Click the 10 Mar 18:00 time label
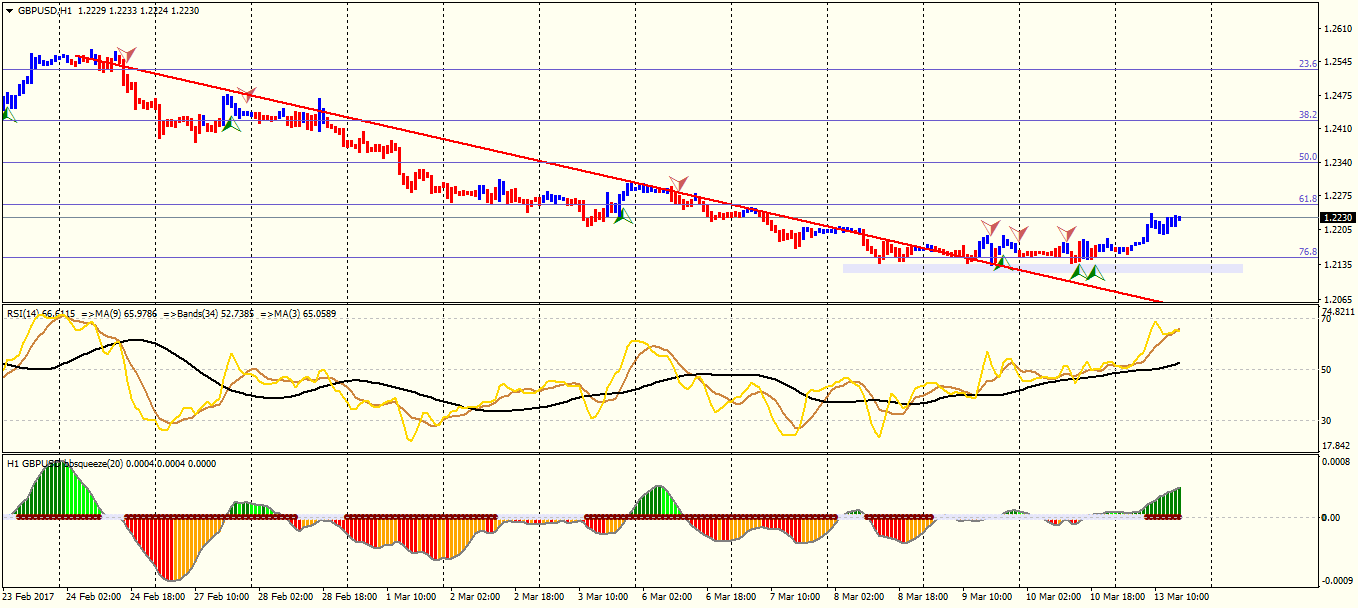The image size is (1358, 608). tap(1117, 597)
